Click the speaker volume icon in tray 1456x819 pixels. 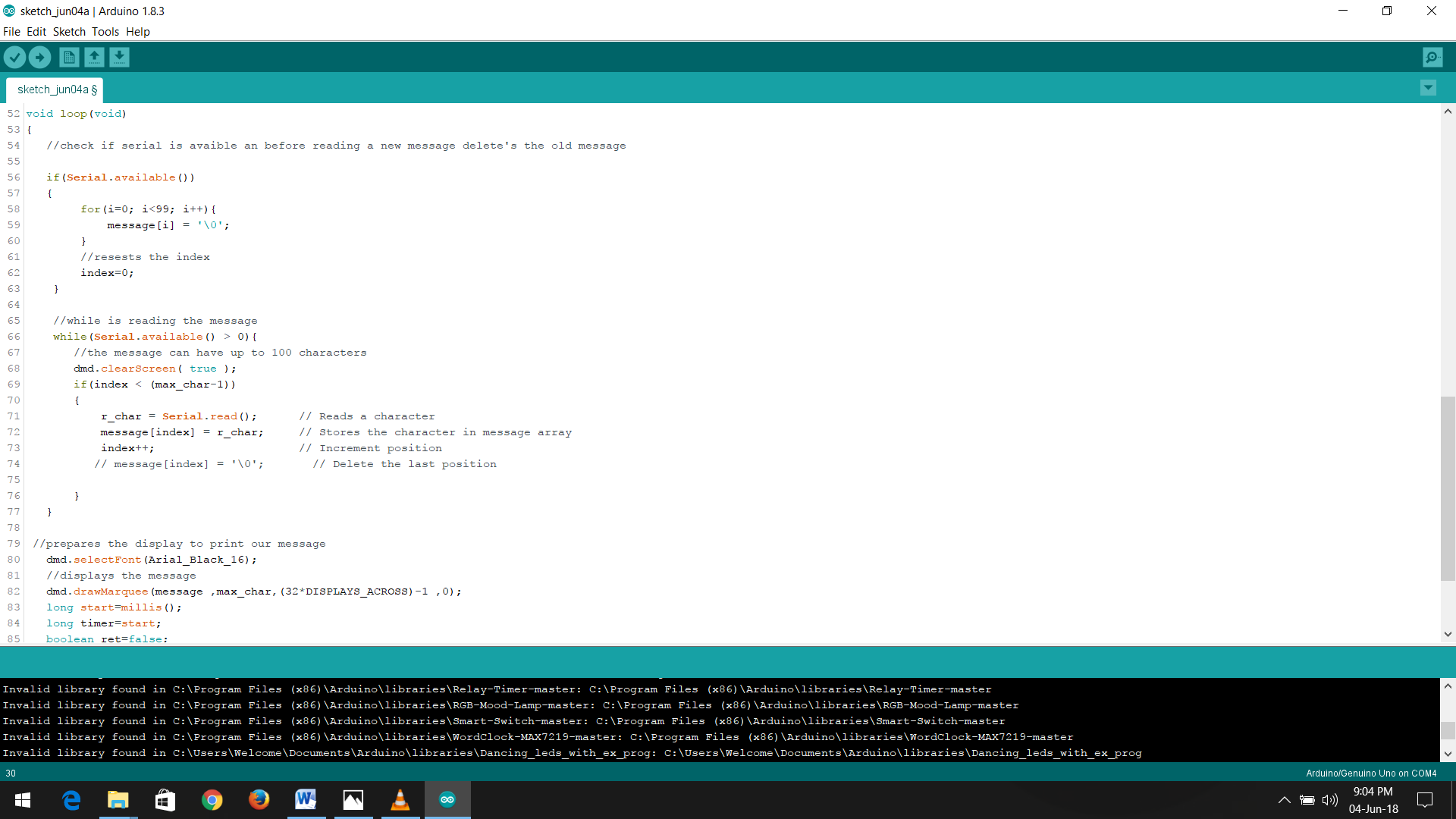[x=1331, y=799]
